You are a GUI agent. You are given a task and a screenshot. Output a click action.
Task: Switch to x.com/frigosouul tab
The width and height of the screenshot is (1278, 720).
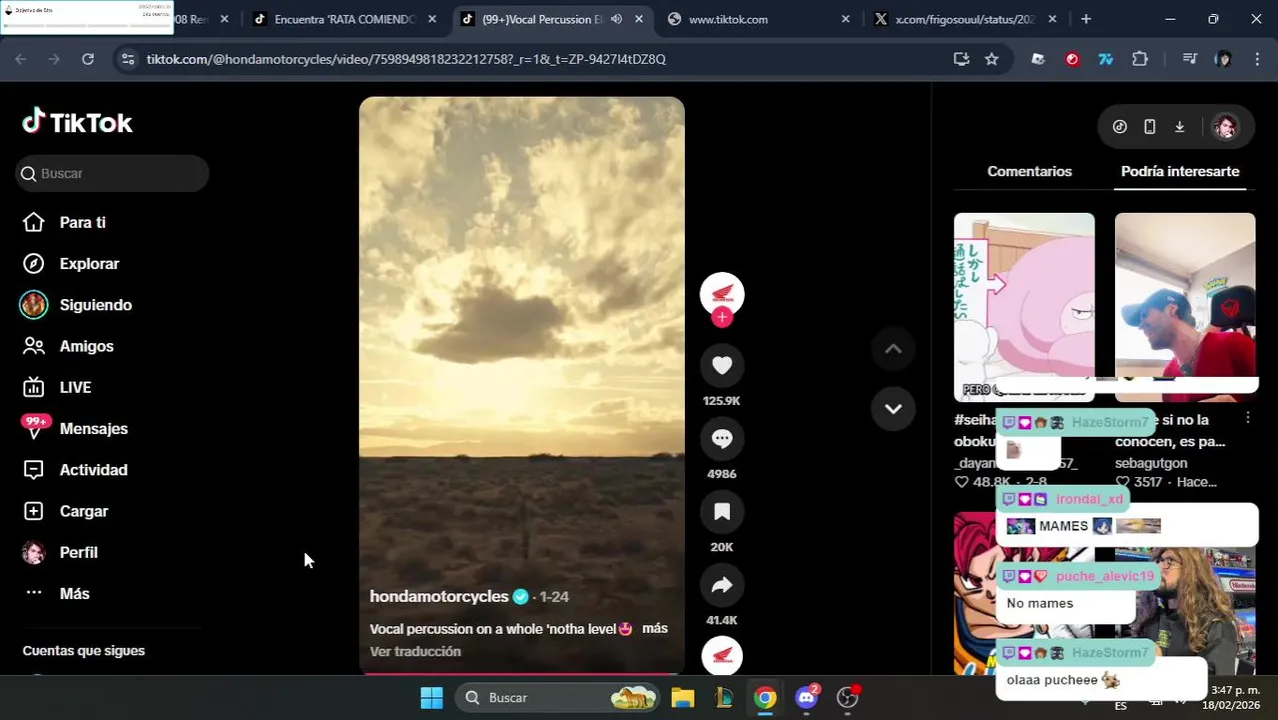[966, 19]
